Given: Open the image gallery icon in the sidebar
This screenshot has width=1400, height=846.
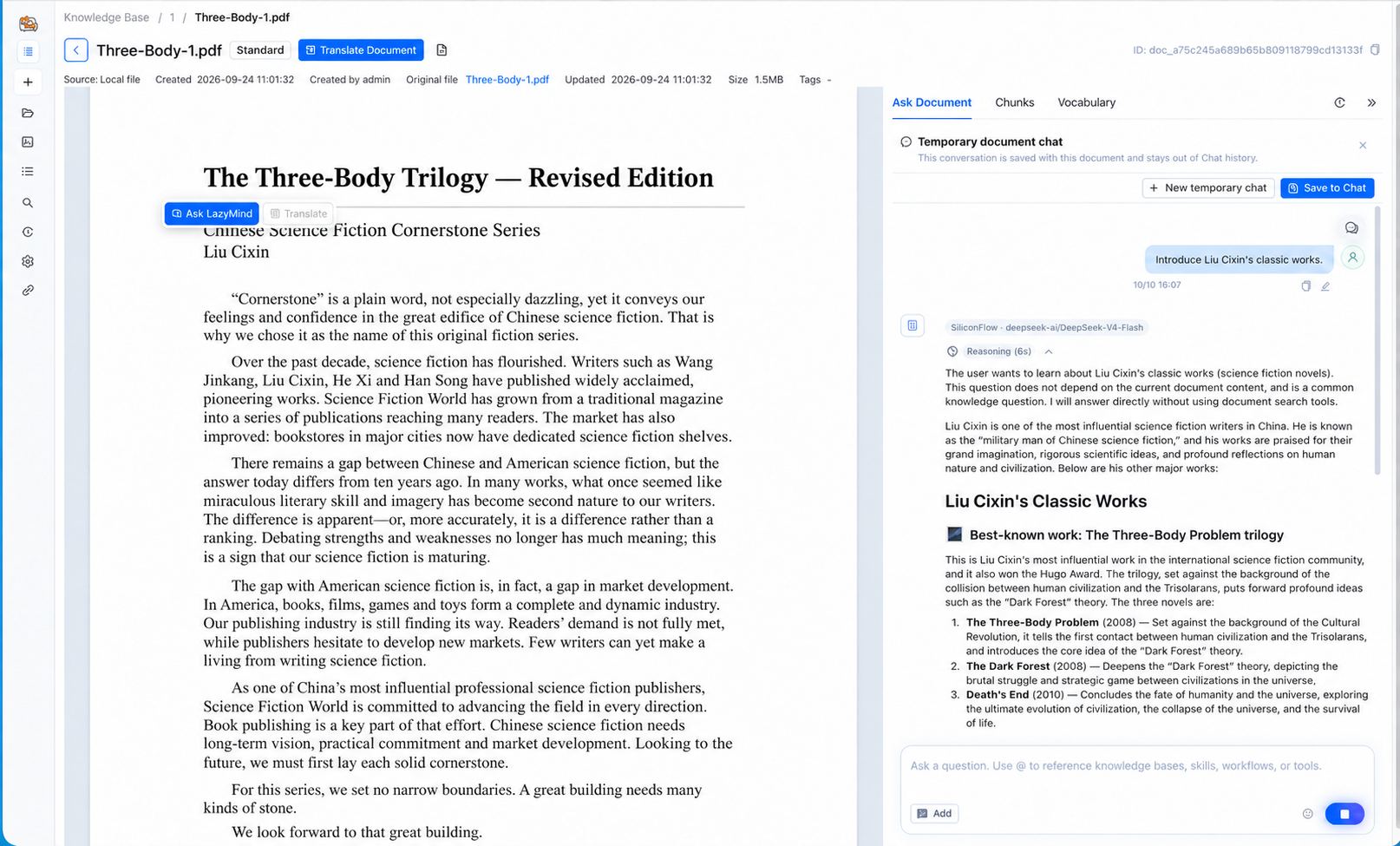Looking at the screenshot, I should pos(28,141).
